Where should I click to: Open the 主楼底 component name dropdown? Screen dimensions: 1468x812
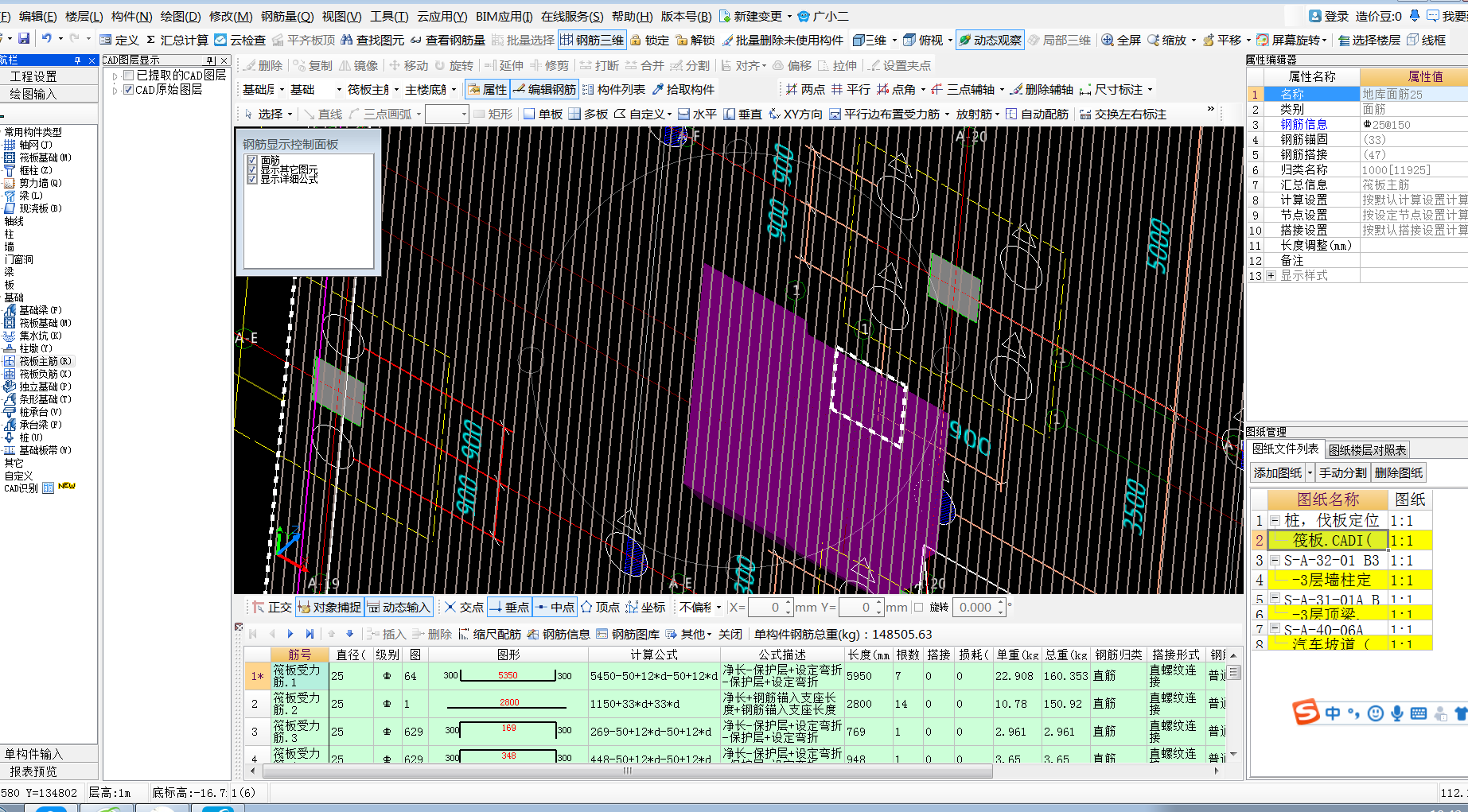pyautogui.click(x=454, y=90)
